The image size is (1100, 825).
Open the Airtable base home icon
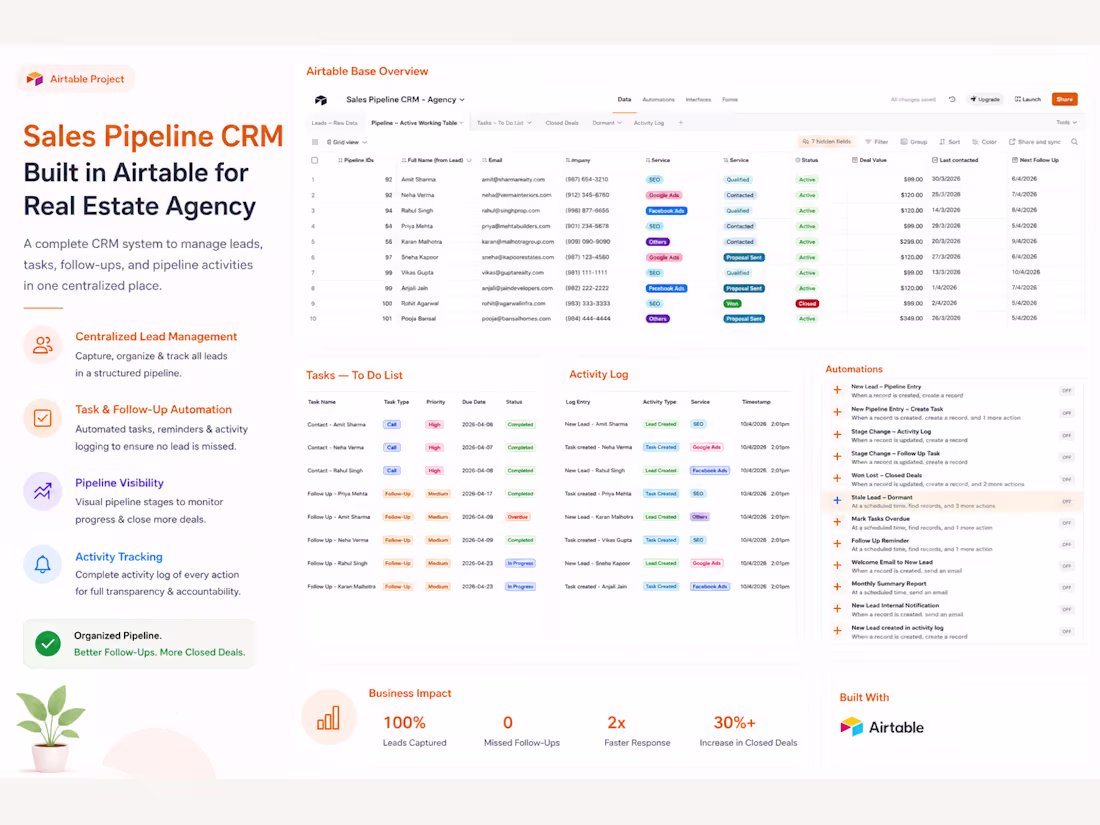coord(321,100)
